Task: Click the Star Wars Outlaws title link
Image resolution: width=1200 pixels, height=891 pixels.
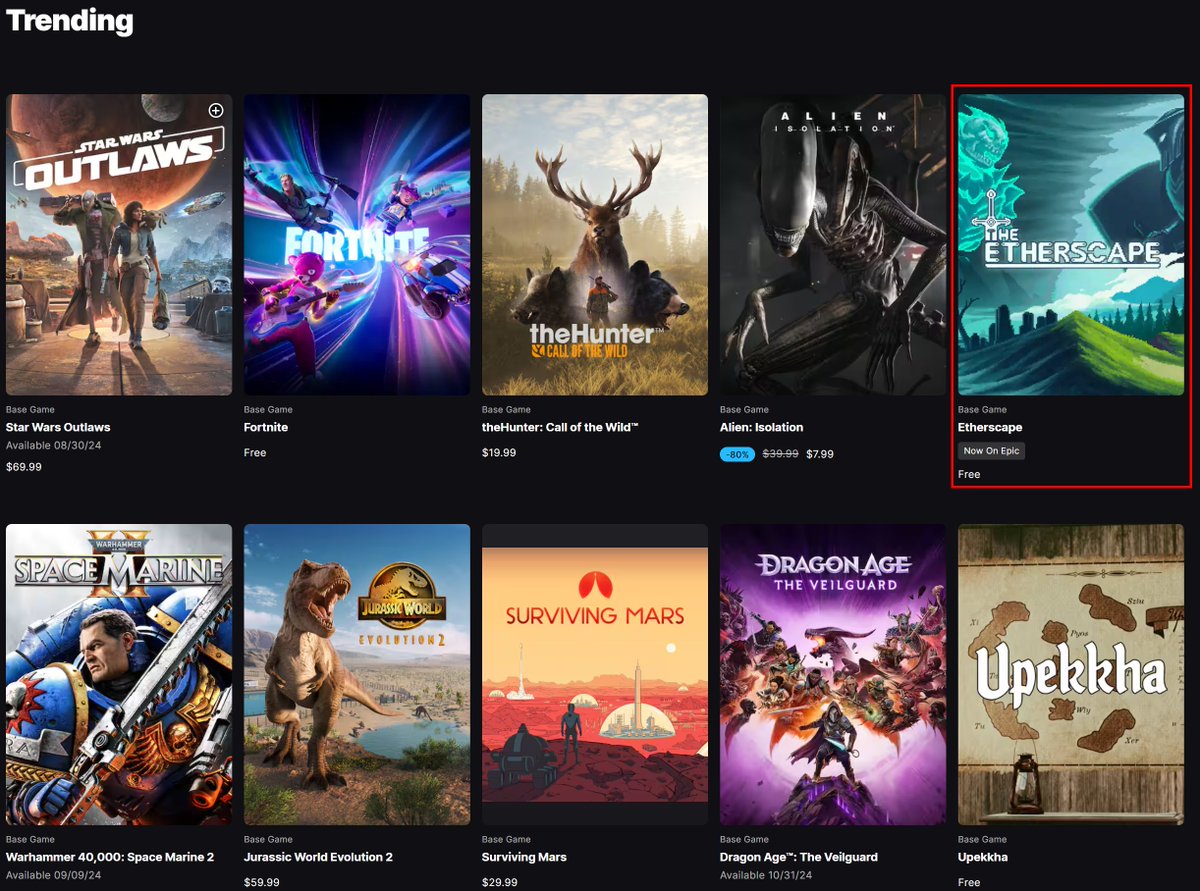Action: [x=58, y=427]
